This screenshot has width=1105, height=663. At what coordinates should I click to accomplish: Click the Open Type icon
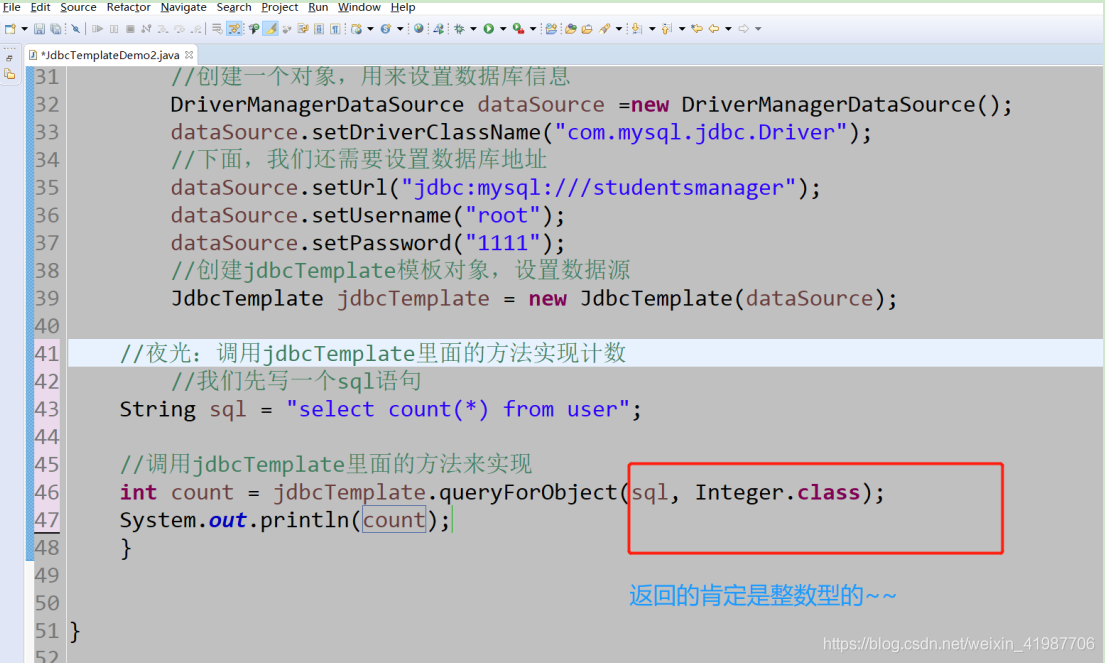click(570, 29)
